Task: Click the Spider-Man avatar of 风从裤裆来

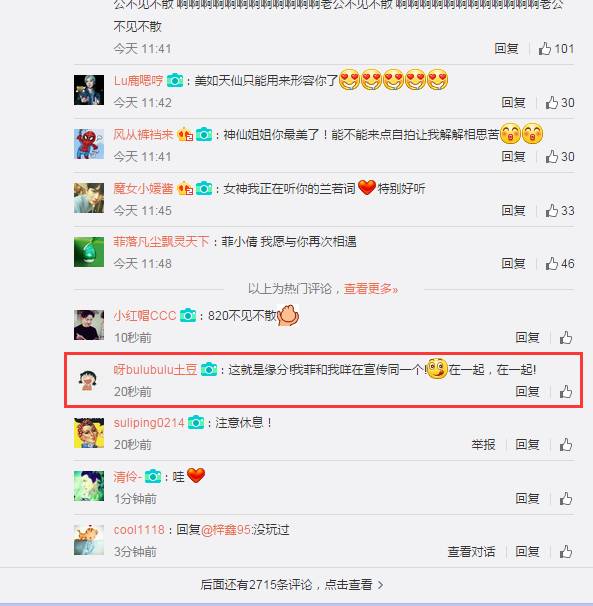Action: pyautogui.click(x=89, y=144)
